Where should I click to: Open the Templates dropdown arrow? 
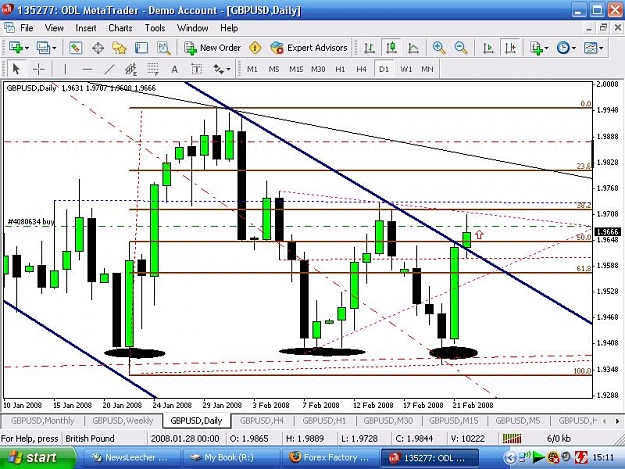tap(601, 48)
